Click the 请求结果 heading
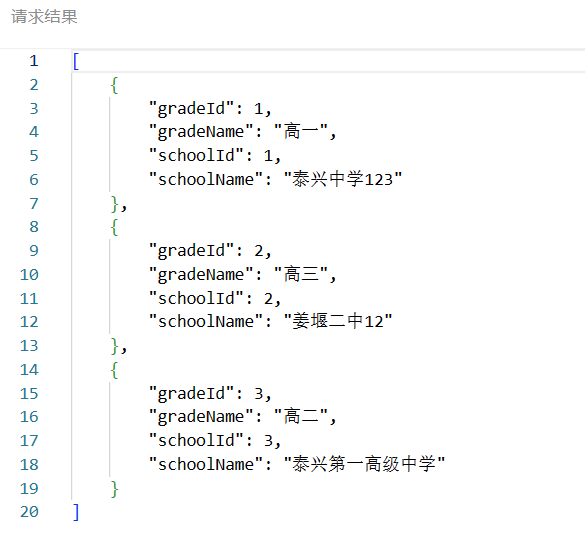Image resolution: width=585 pixels, height=545 pixels. click(x=44, y=17)
